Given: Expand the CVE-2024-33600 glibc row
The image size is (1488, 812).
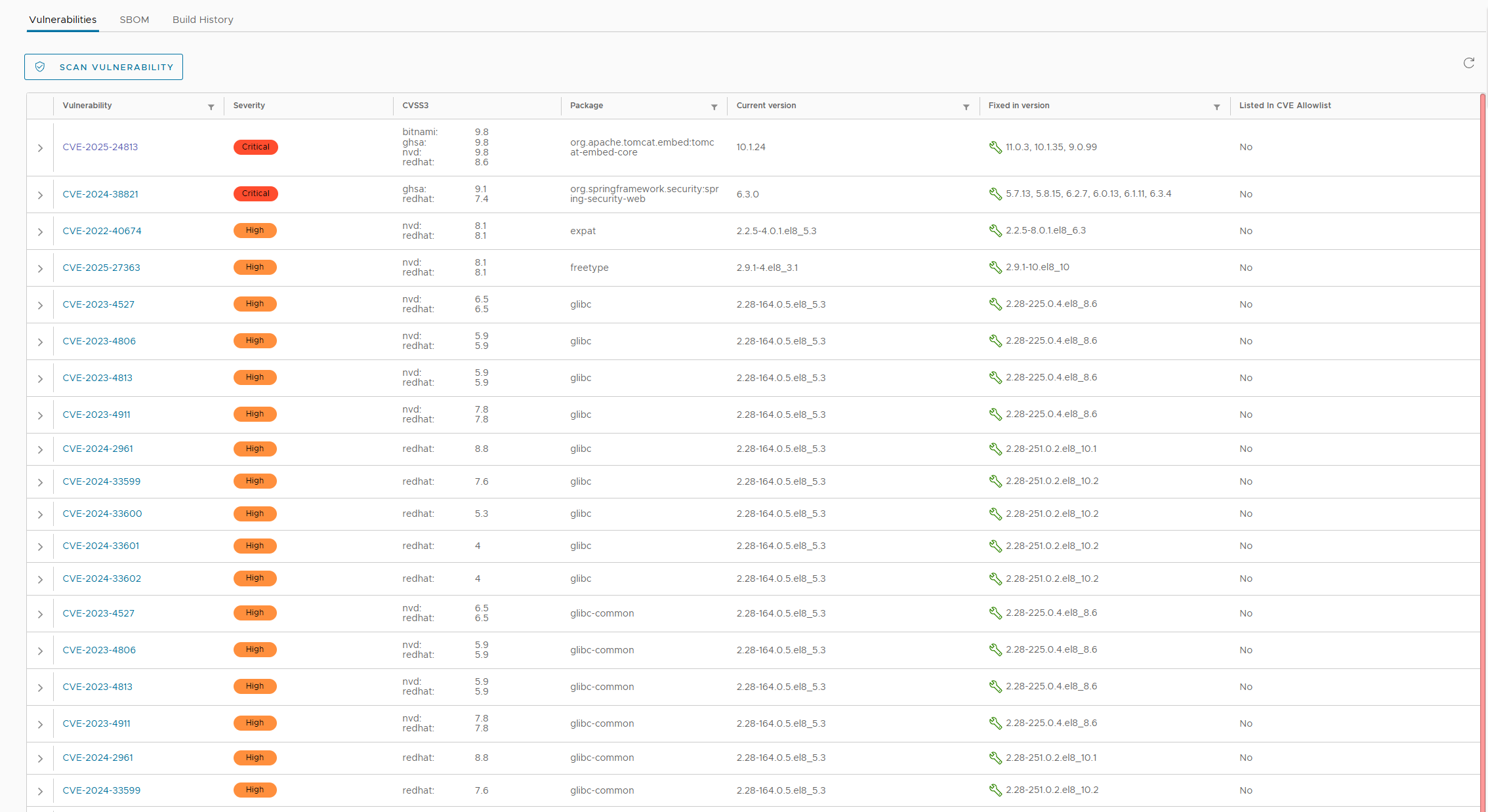Looking at the screenshot, I should tap(40, 515).
